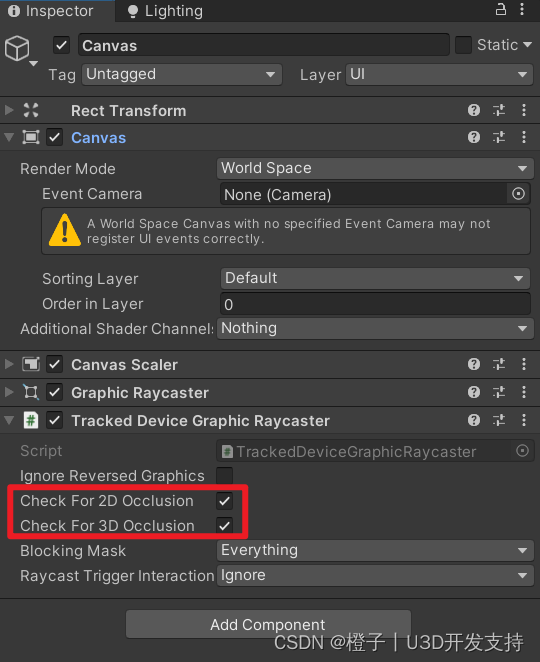Collapse Tracked Device Graphic Raycaster foldout
This screenshot has height=662, width=540.
pos(9,420)
